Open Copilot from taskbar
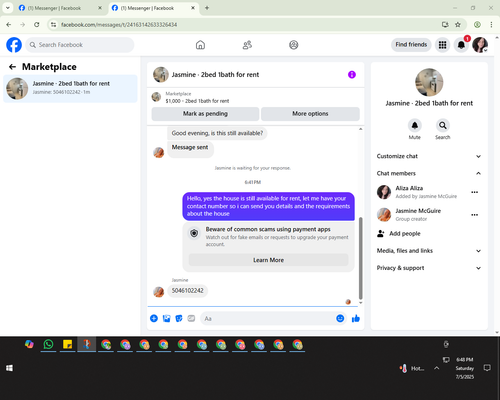Screen dimensions: 500x400 (x=29, y=344)
